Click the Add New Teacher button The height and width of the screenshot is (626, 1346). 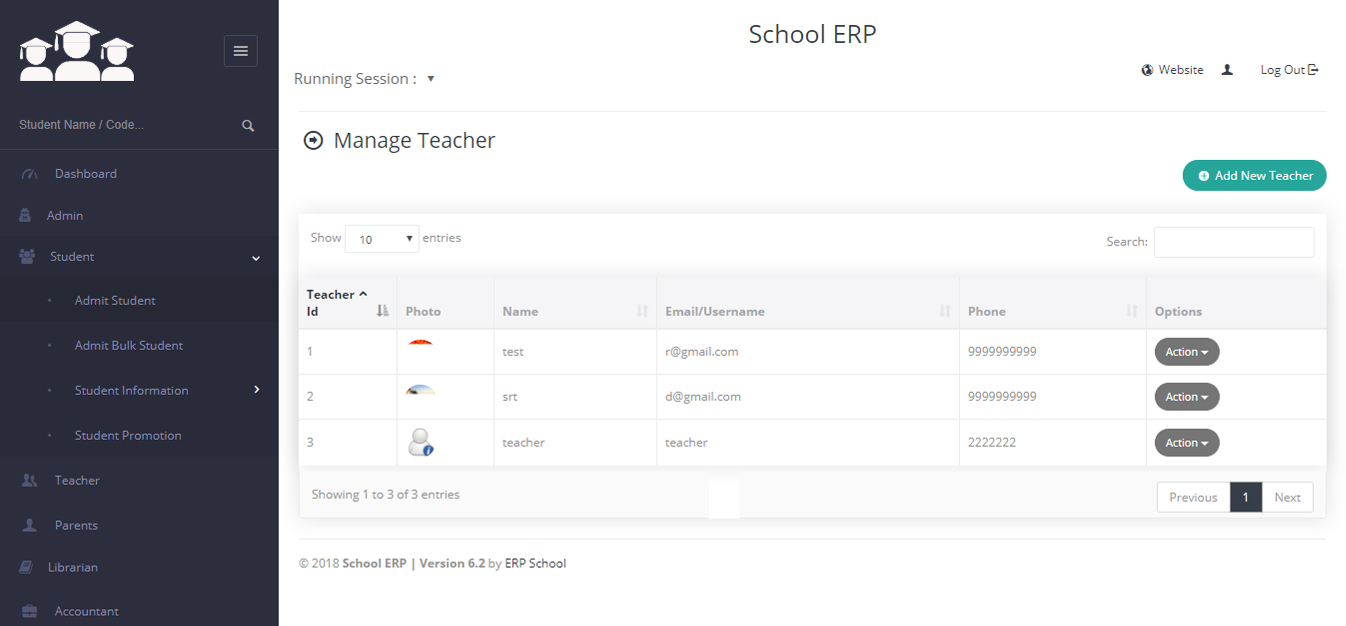[x=1254, y=176]
